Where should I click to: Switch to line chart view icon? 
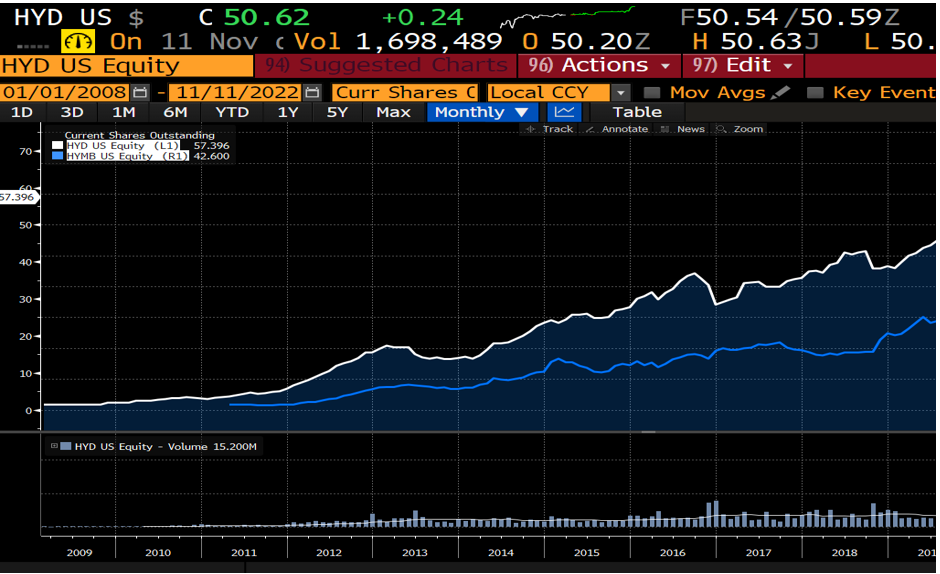(x=564, y=112)
